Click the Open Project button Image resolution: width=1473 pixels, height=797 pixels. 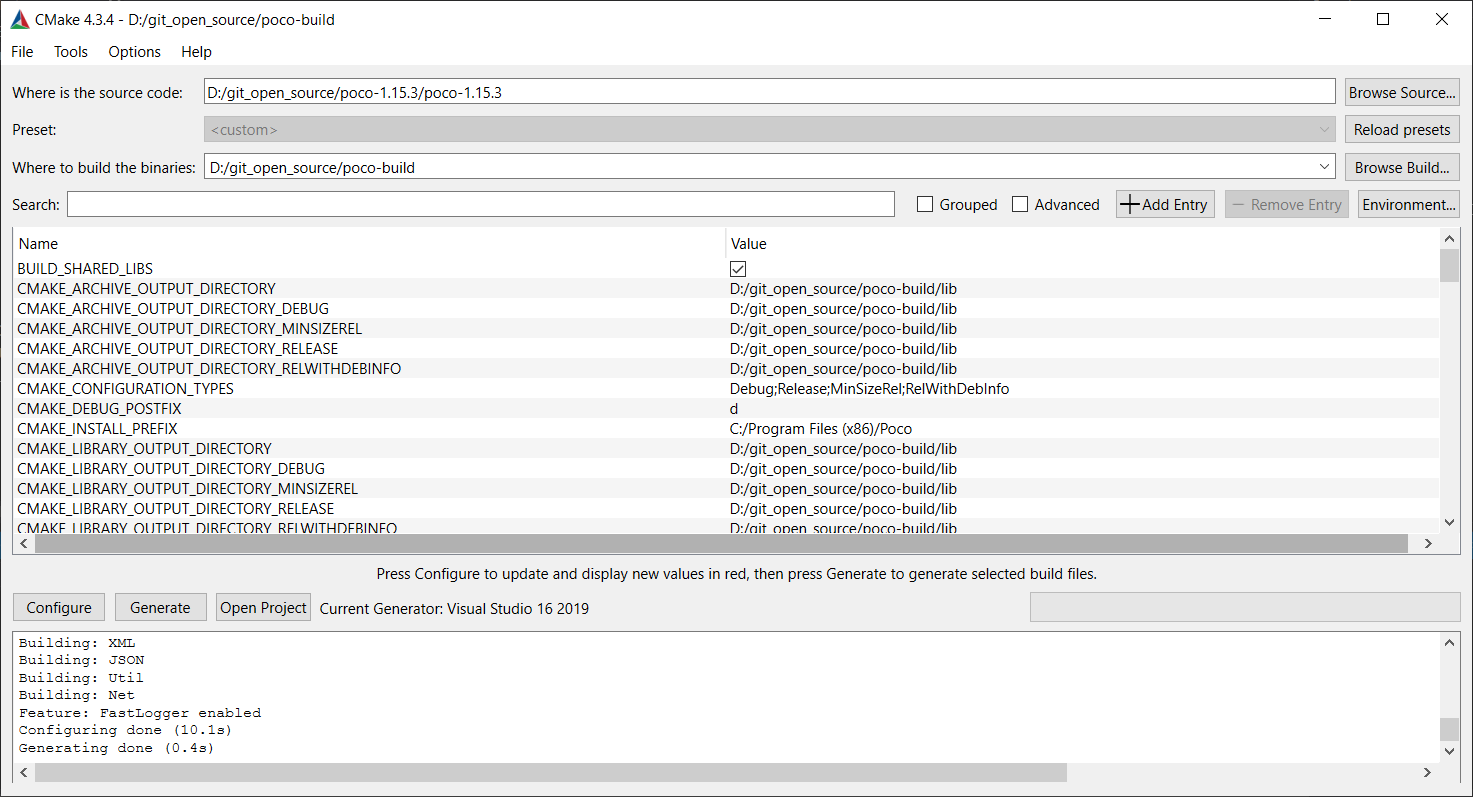[x=264, y=607]
